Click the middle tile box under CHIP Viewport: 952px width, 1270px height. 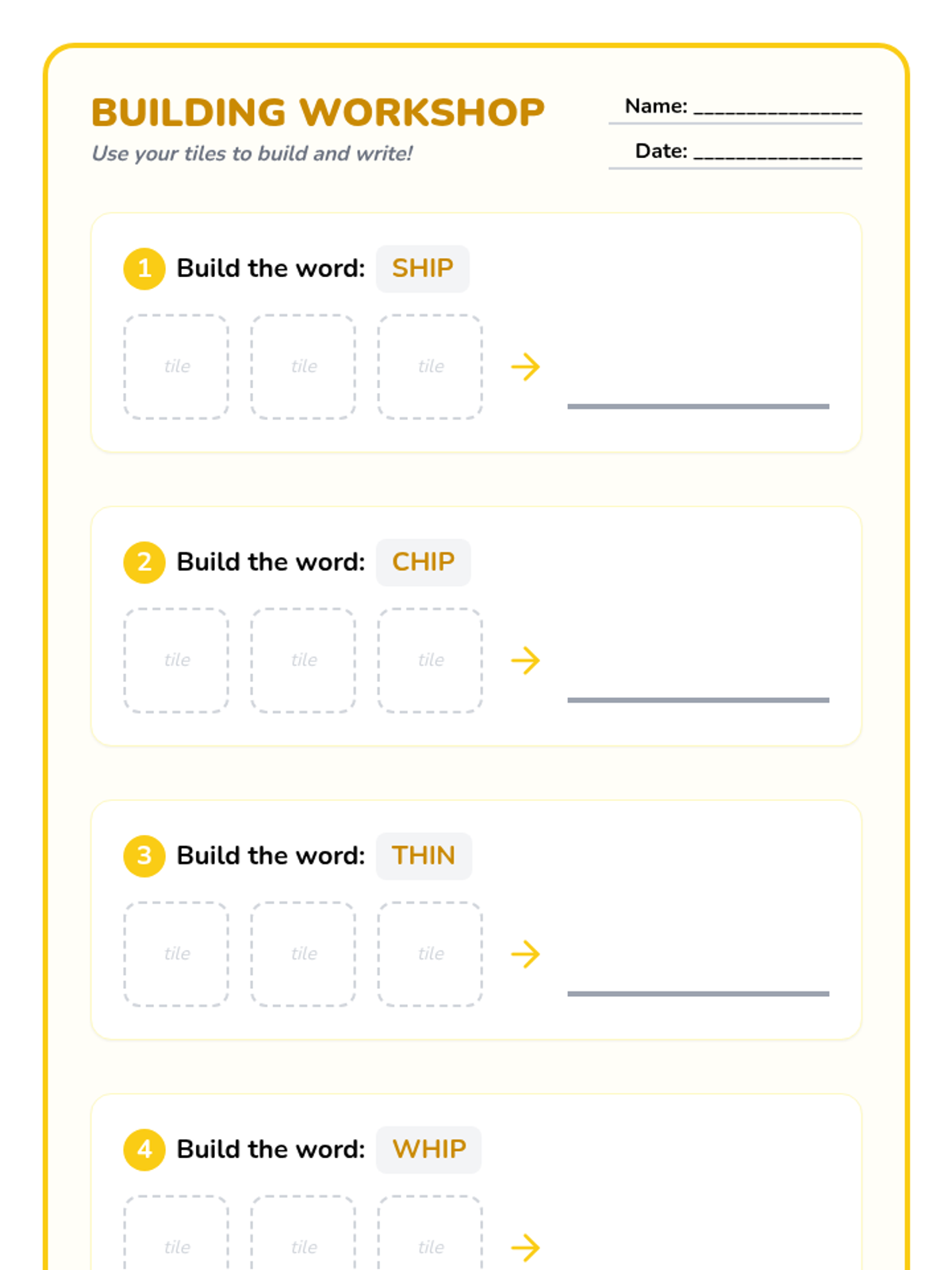point(303,660)
